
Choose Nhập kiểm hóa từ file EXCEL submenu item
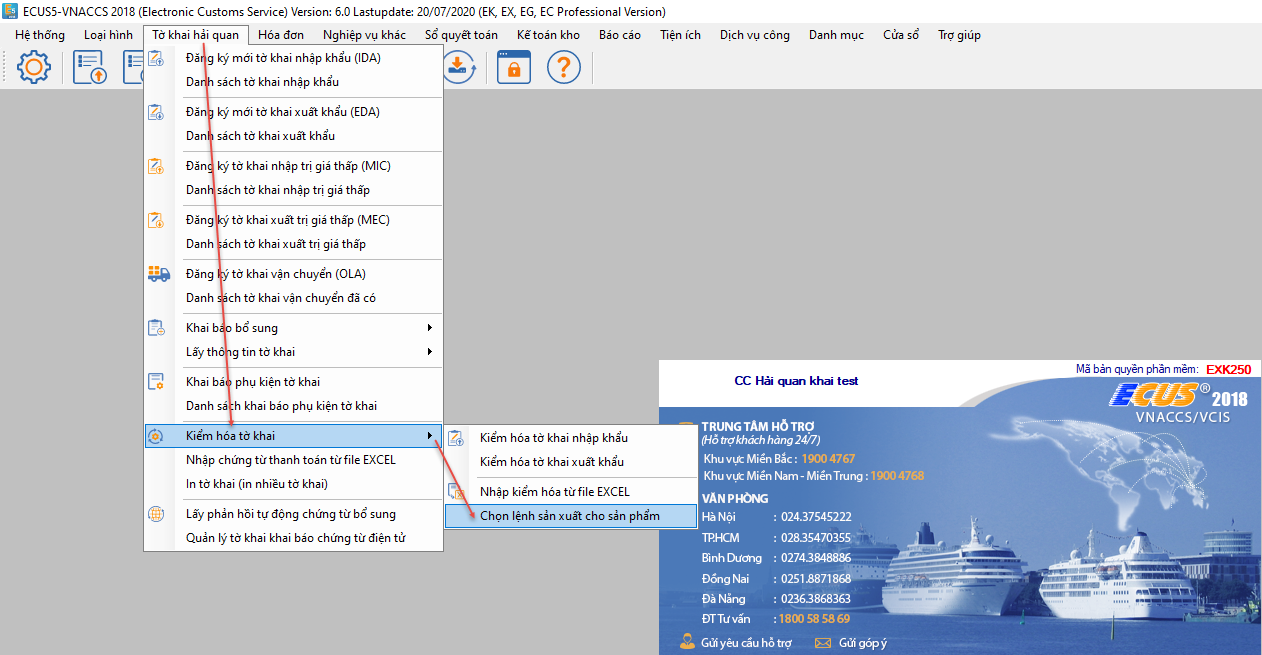click(x=571, y=492)
